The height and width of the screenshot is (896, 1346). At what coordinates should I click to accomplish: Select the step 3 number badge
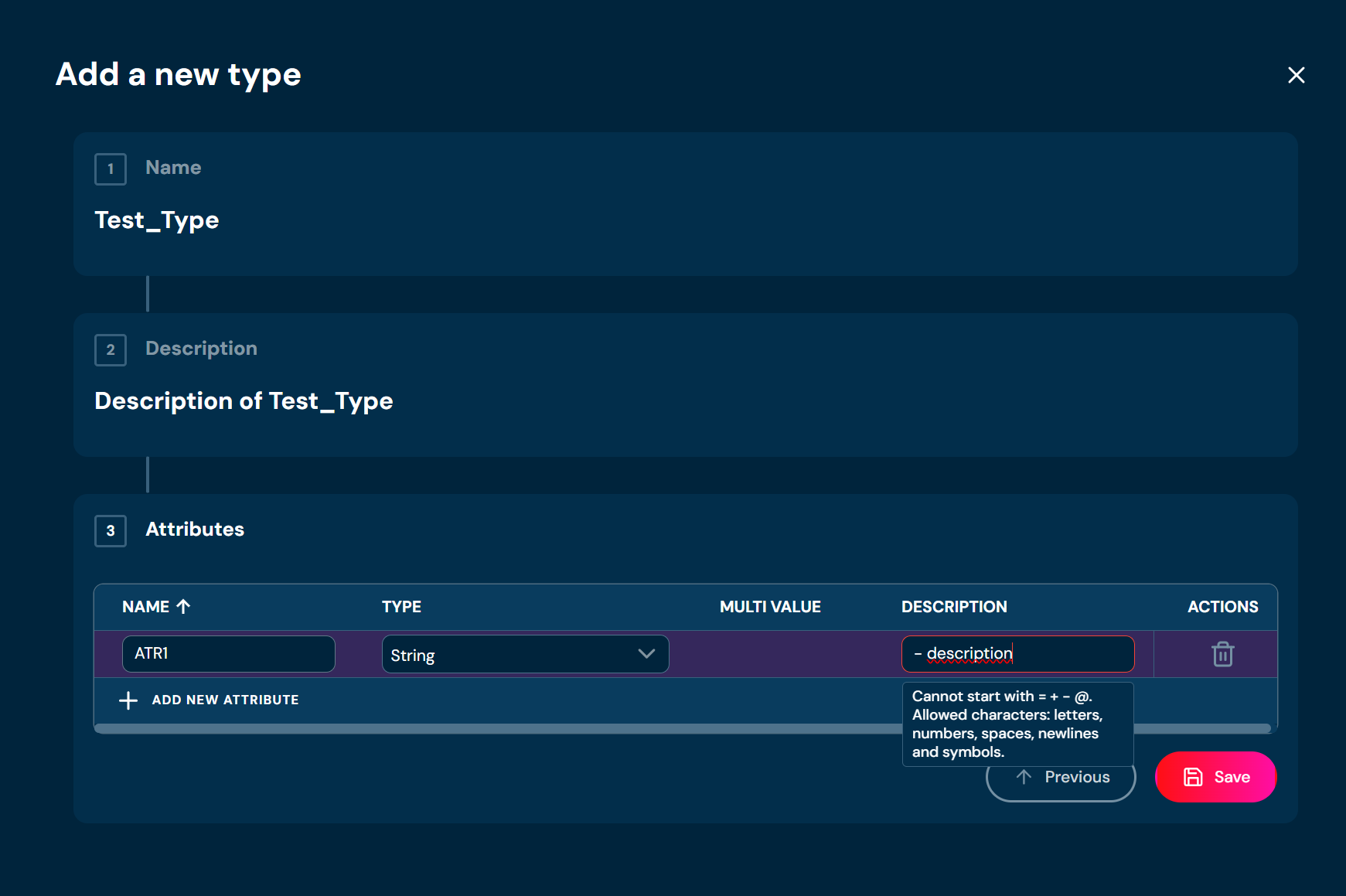point(111,530)
